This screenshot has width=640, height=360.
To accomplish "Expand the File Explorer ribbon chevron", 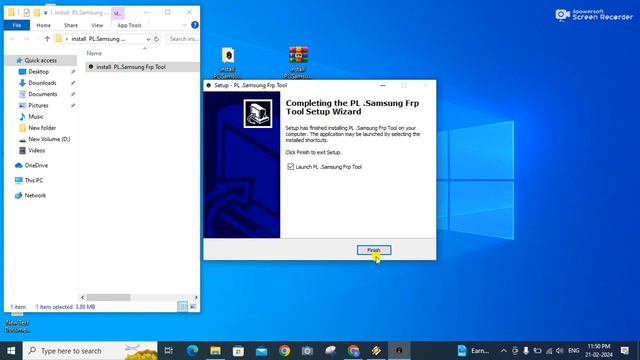I will coord(184,25).
